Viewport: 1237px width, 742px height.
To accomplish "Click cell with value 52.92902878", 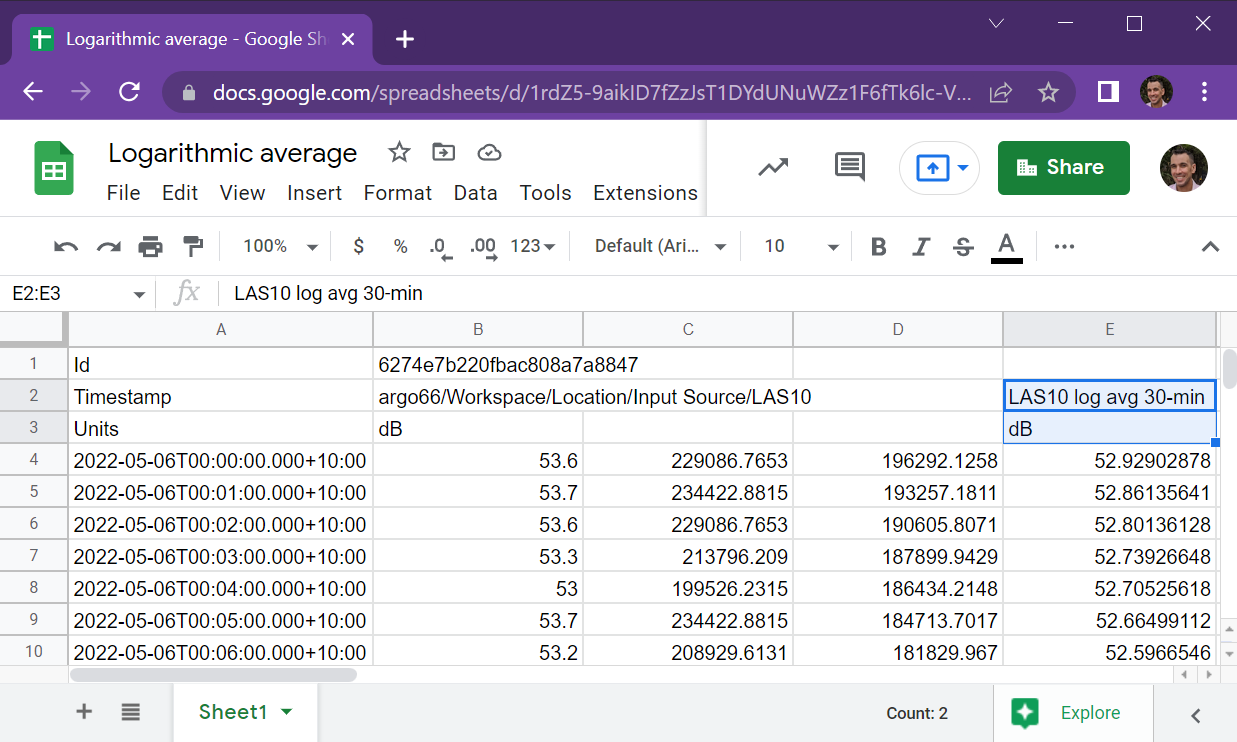I will 1109,460.
